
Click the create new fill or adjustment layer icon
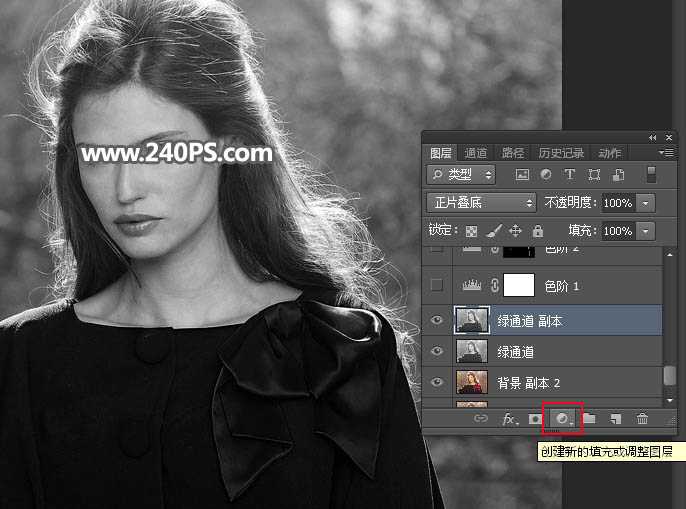(x=563, y=419)
